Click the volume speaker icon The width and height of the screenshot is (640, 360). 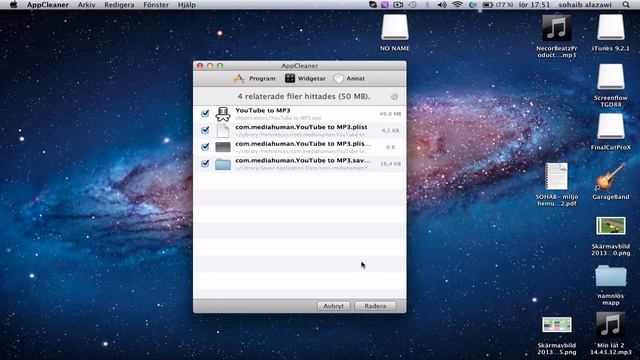click(442, 5)
